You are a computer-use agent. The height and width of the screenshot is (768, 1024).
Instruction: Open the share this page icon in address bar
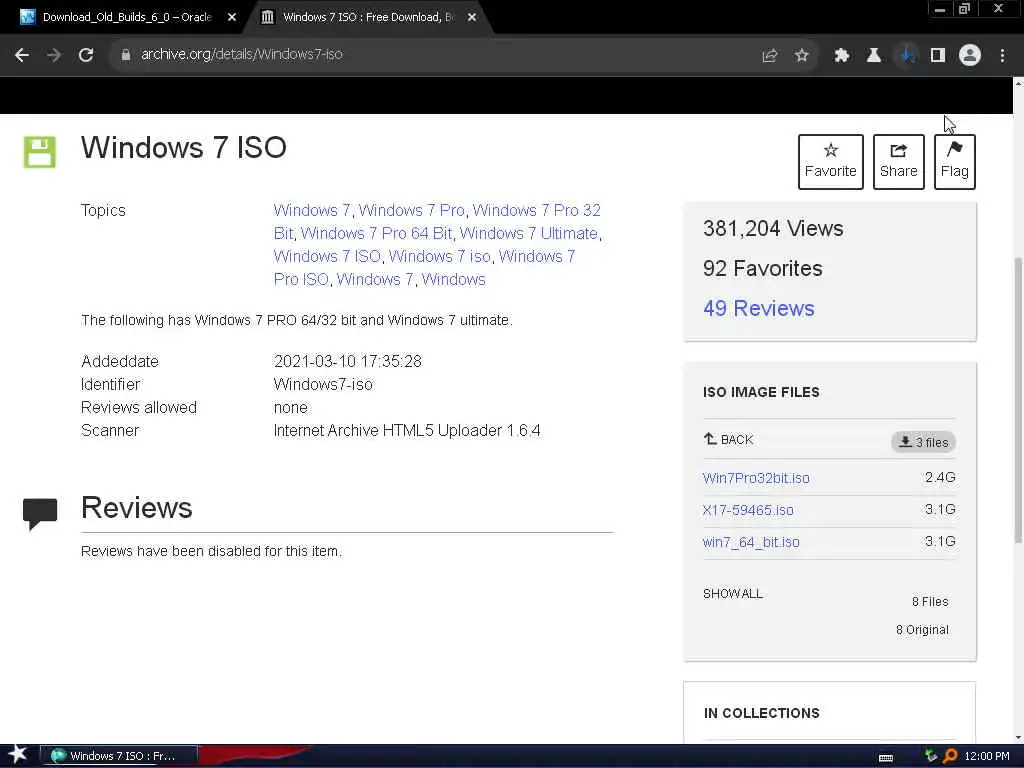pyautogui.click(x=770, y=56)
